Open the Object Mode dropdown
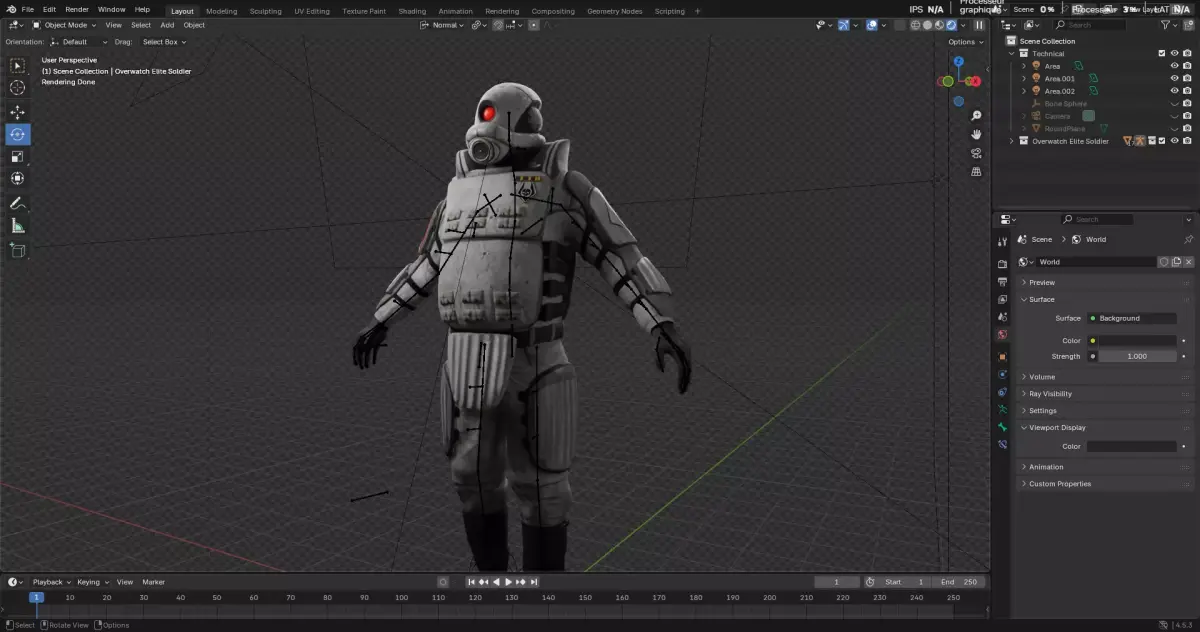The height and width of the screenshot is (632, 1200). point(64,25)
